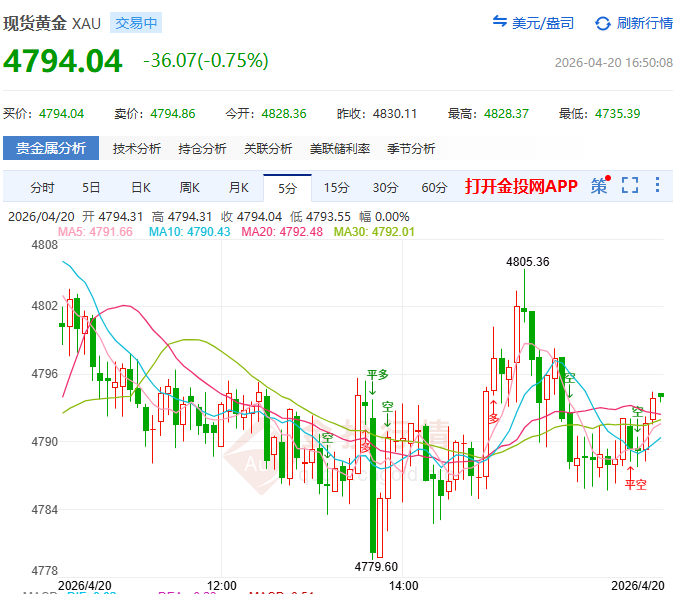Screen dimensions: 673x594
Task: Select the 贵金属分析 tab
Action: [51, 148]
